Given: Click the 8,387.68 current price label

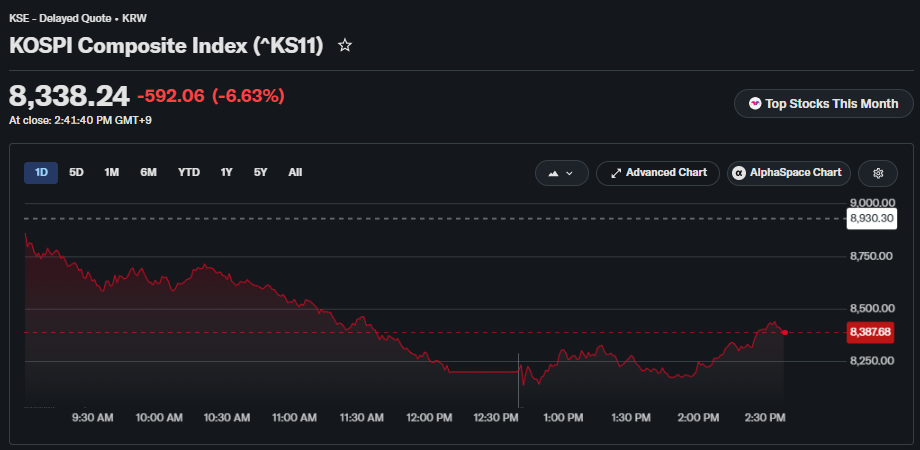Looking at the screenshot, I should coord(871,332).
